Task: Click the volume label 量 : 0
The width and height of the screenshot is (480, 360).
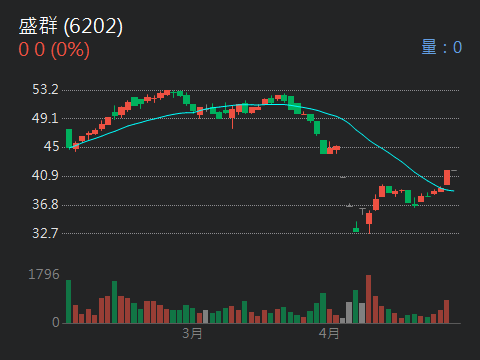Action: coord(442,47)
